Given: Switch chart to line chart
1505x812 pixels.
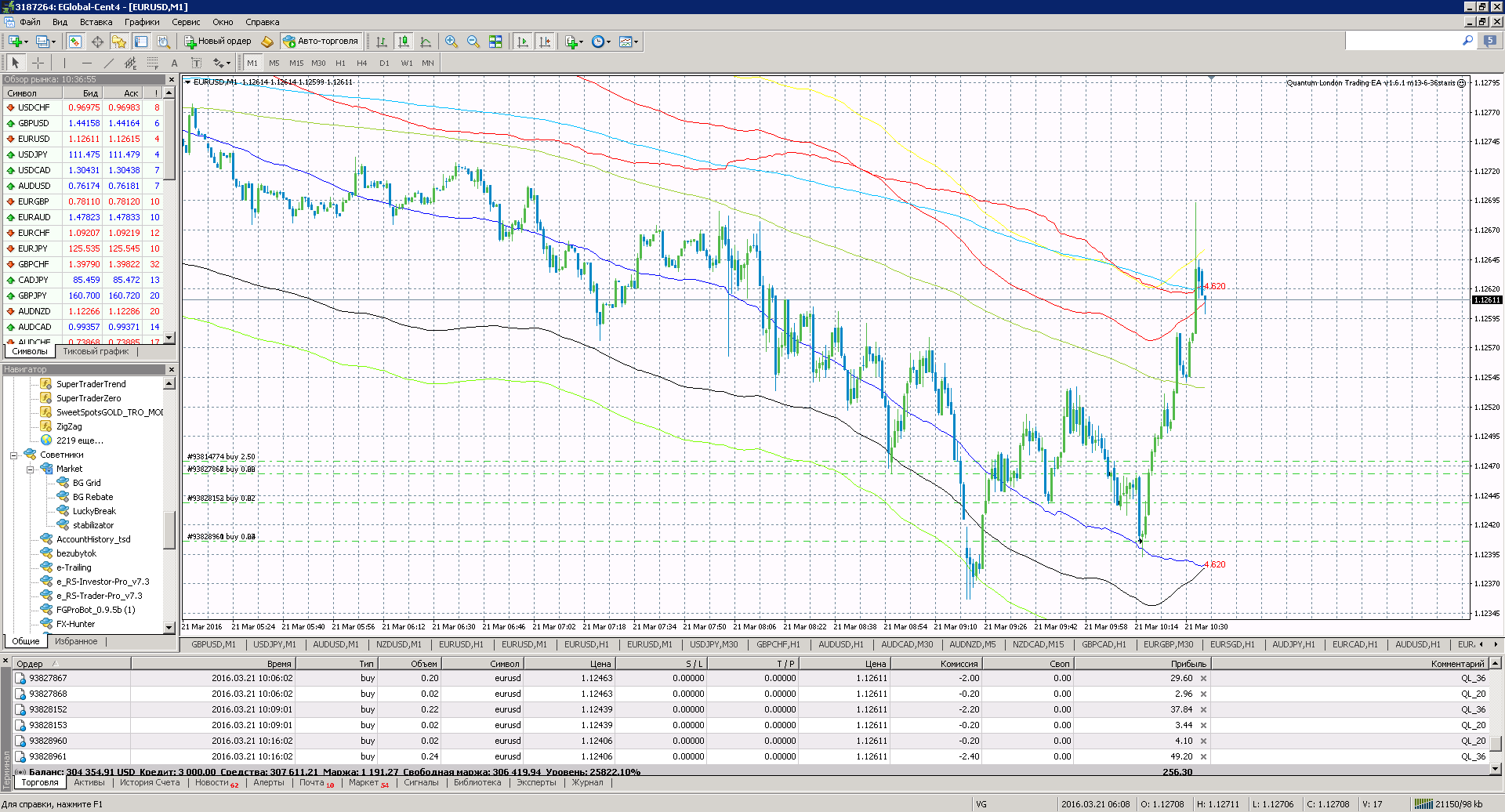Looking at the screenshot, I should point(426,42).
